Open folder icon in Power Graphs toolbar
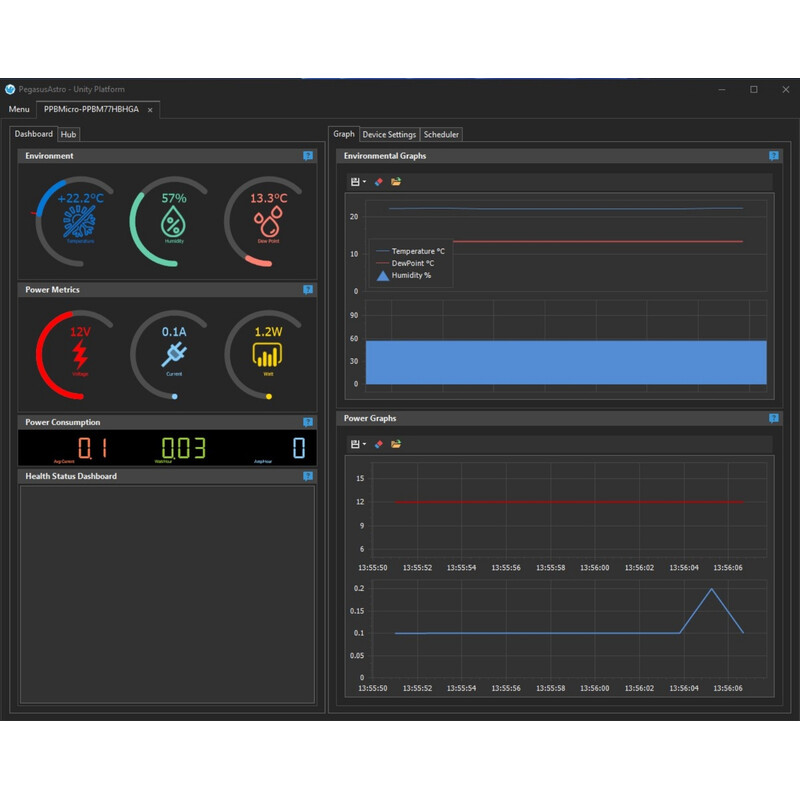Image resolution: width=800 pixels, height=800 pixels. point(396,444)
